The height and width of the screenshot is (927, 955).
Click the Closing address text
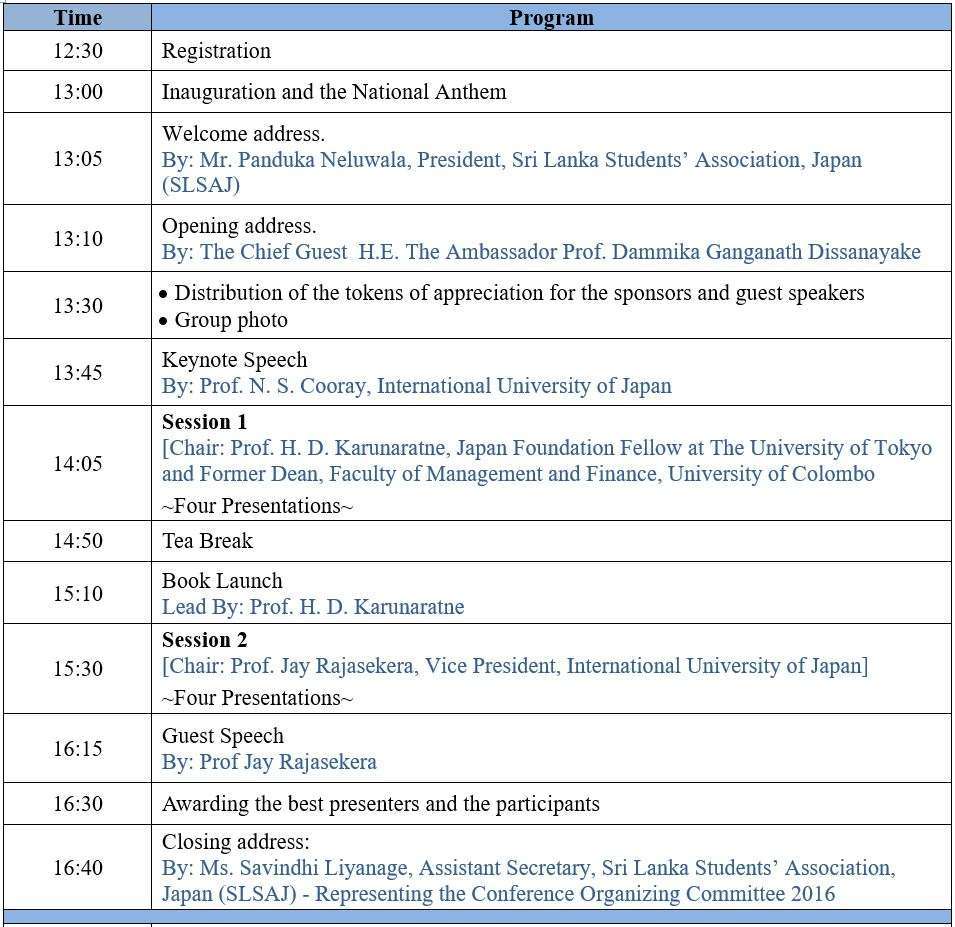pyautogui.click(x=236, y=842)
